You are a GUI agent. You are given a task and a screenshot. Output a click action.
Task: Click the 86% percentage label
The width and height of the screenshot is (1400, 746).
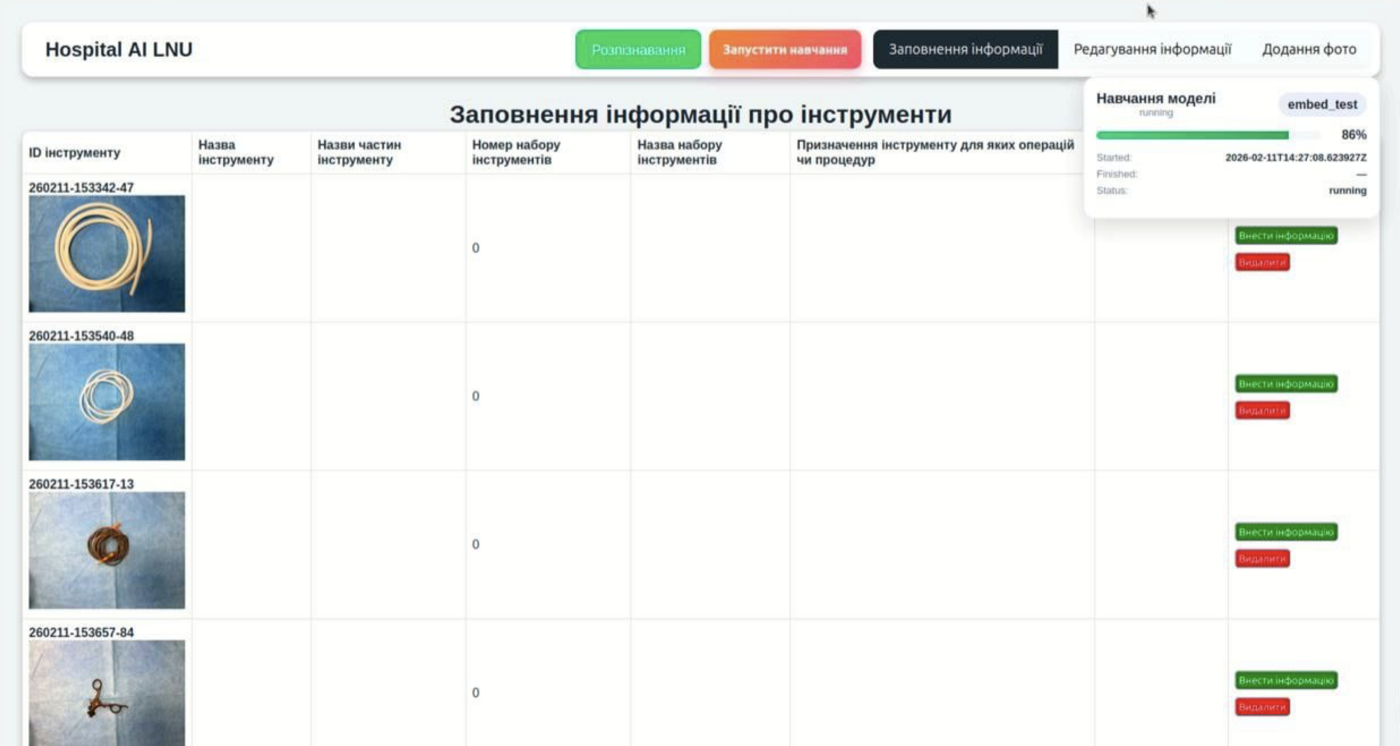pos(1354,135)
